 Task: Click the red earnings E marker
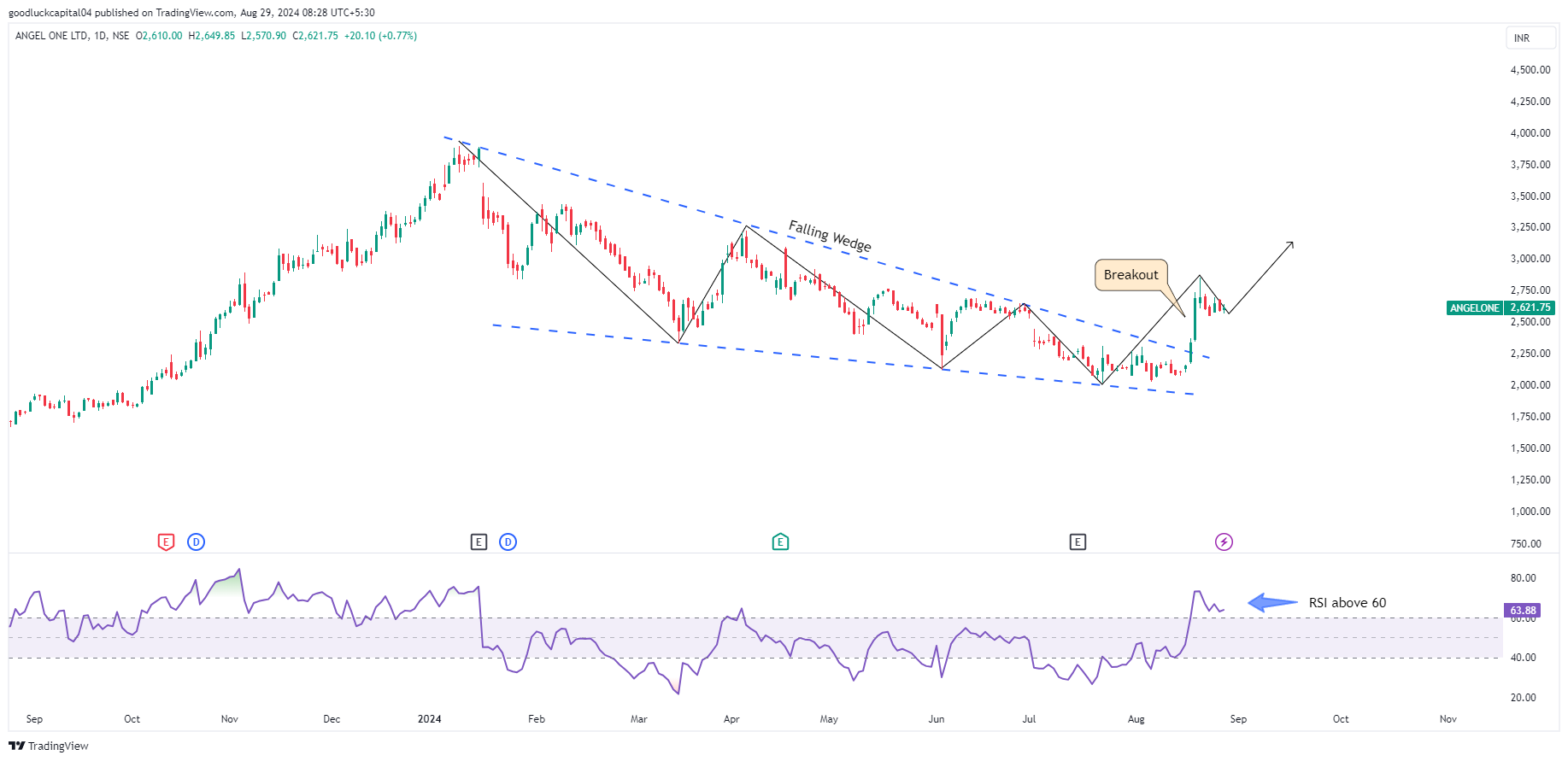click(x=166, y=541)
